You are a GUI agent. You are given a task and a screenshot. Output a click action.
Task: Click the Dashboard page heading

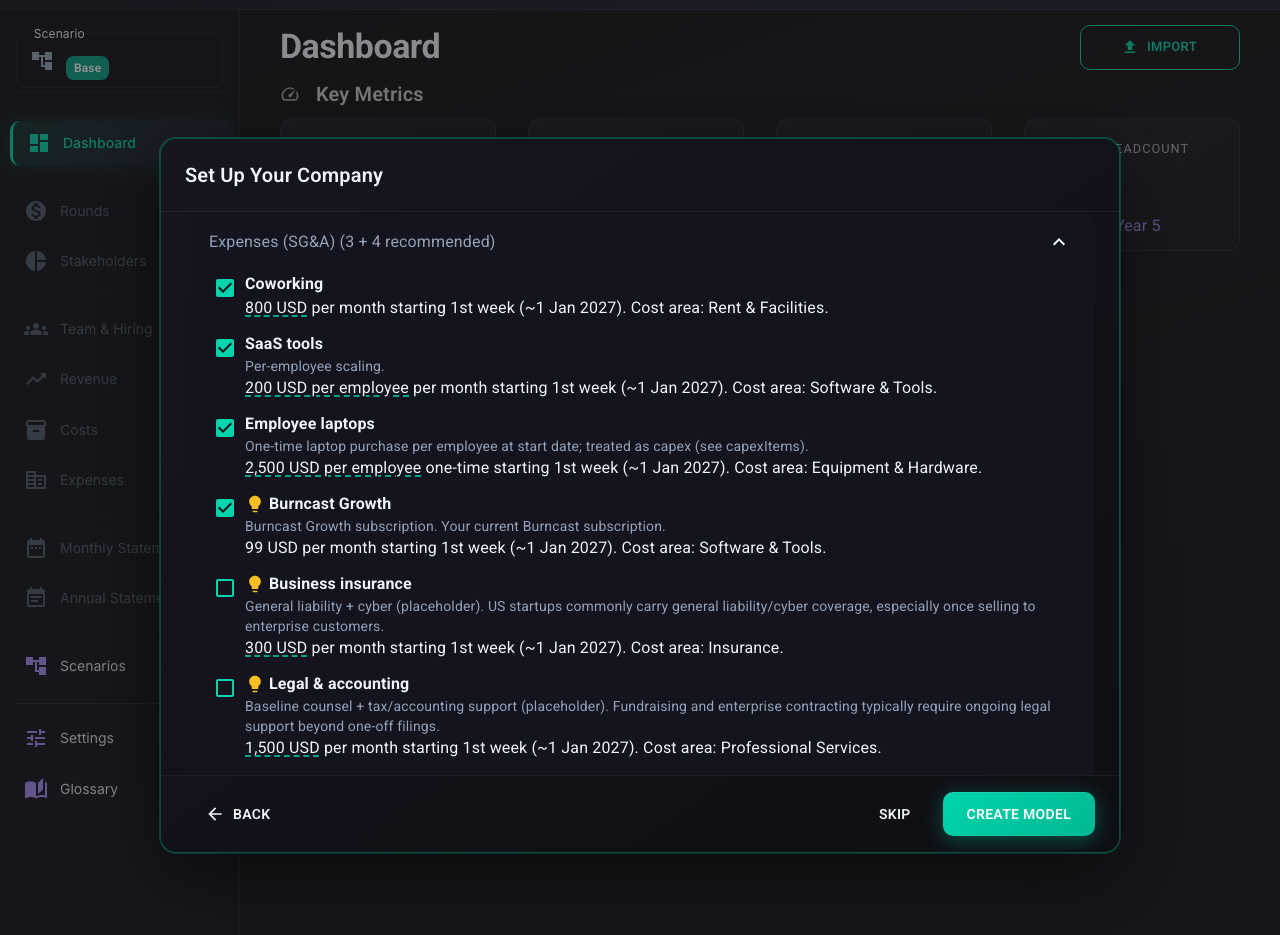click(x=360, y=47)
